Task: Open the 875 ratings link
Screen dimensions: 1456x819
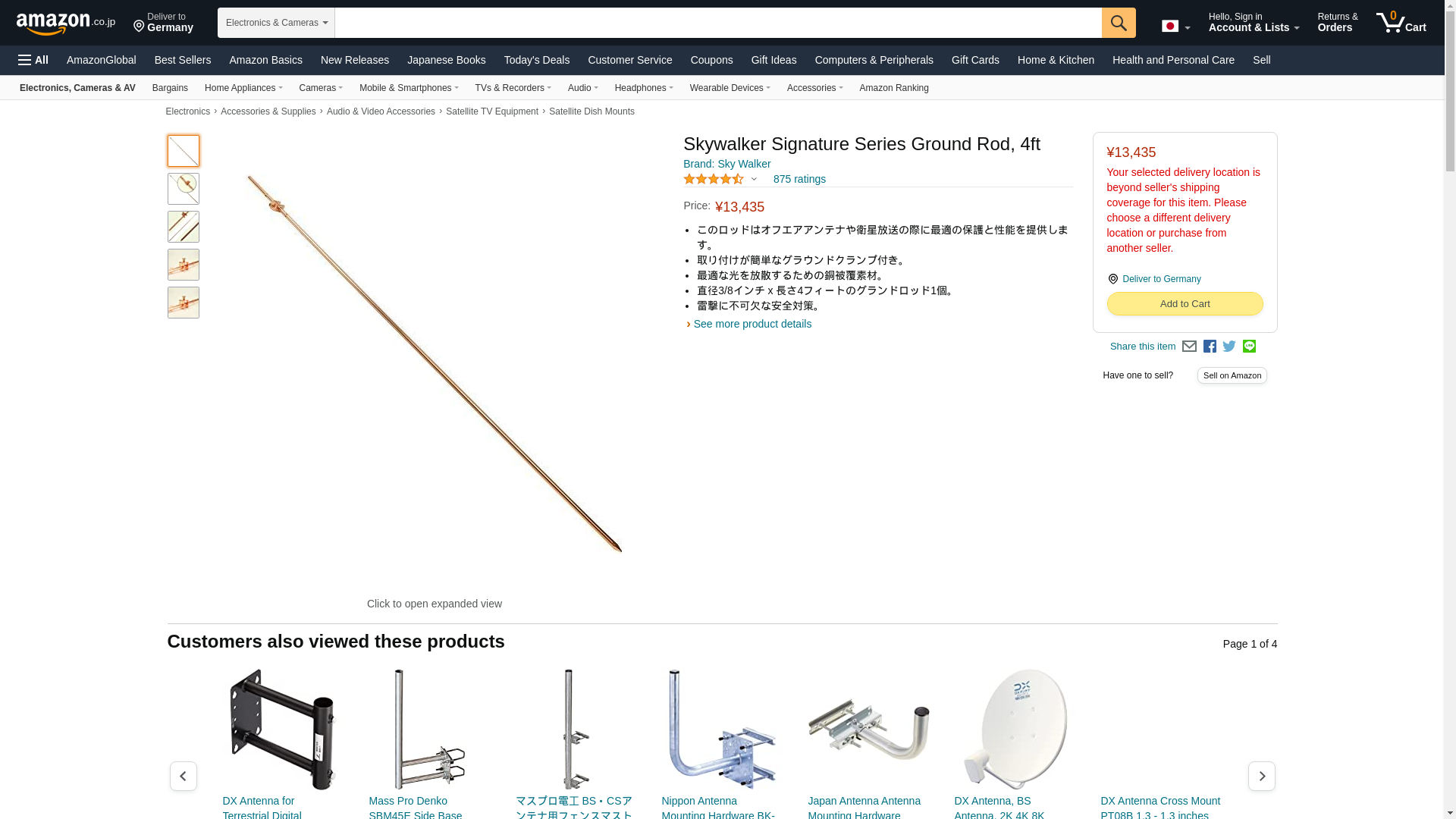Action: coord(799,180)
